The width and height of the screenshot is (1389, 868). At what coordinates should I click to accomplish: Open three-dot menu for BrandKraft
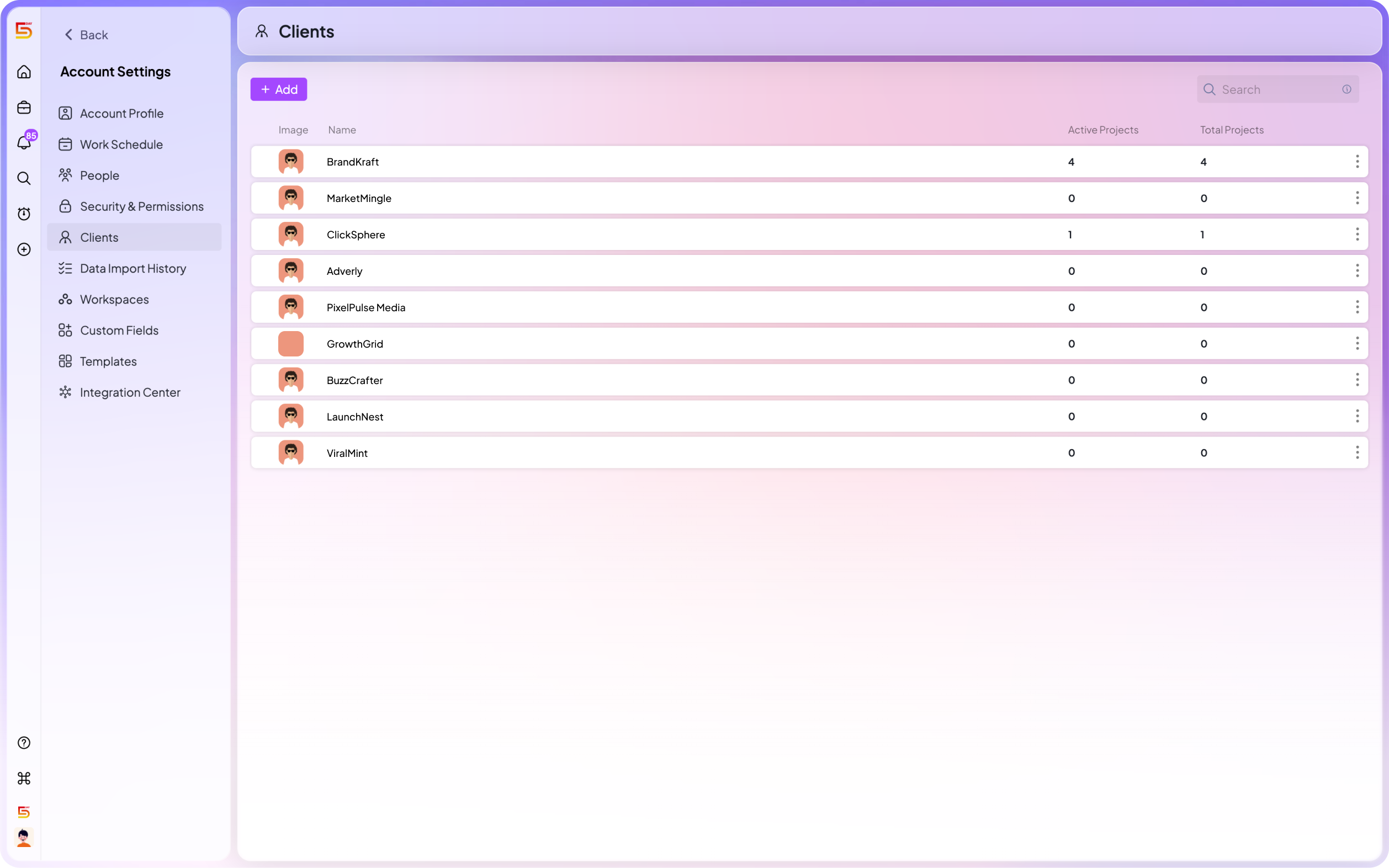pos(1357,161)
